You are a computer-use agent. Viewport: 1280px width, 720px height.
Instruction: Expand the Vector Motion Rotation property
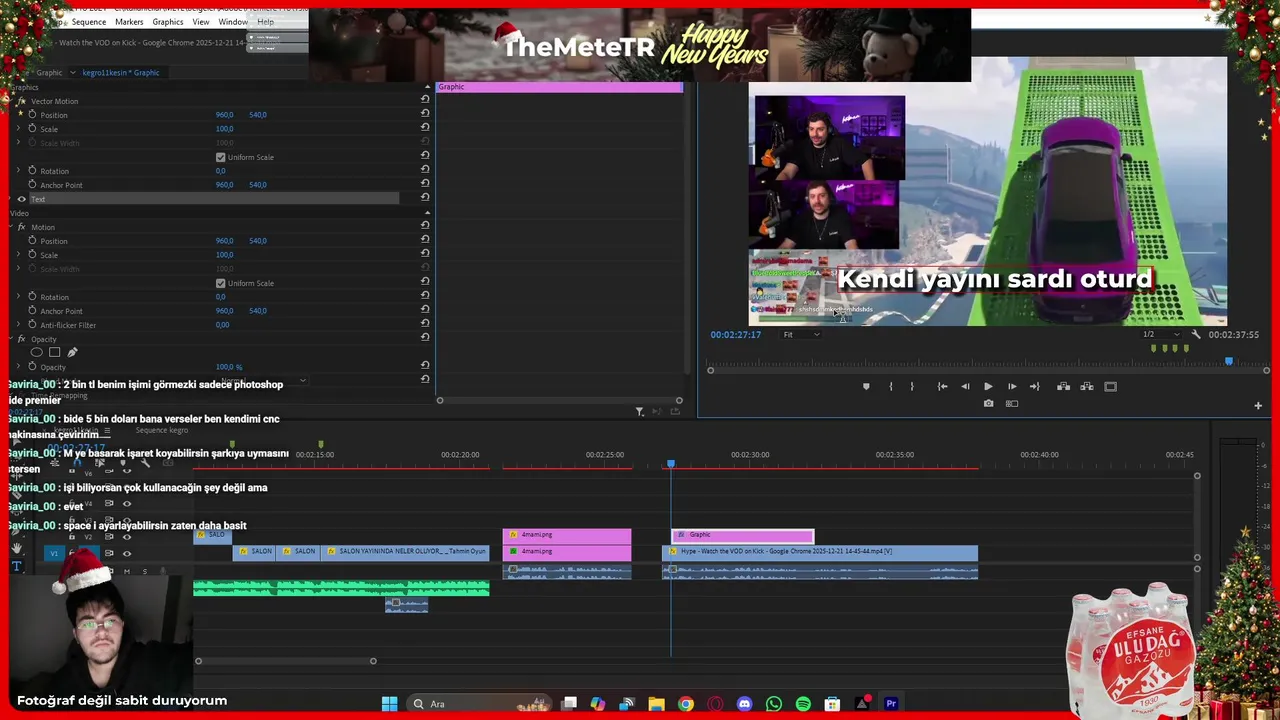click(18, 170)
